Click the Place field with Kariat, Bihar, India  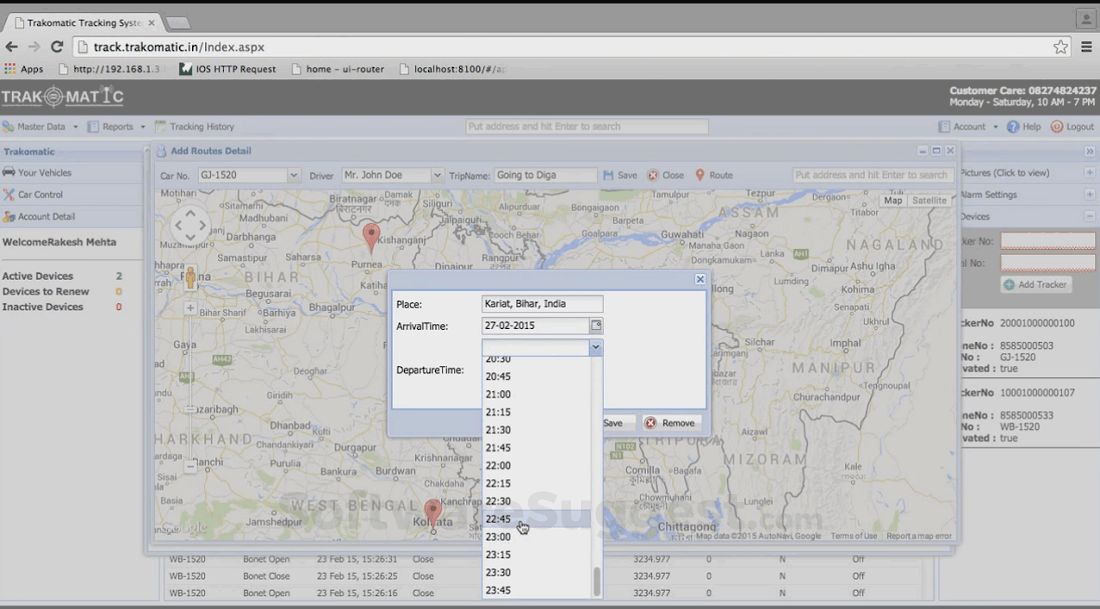tap(542, 304)
